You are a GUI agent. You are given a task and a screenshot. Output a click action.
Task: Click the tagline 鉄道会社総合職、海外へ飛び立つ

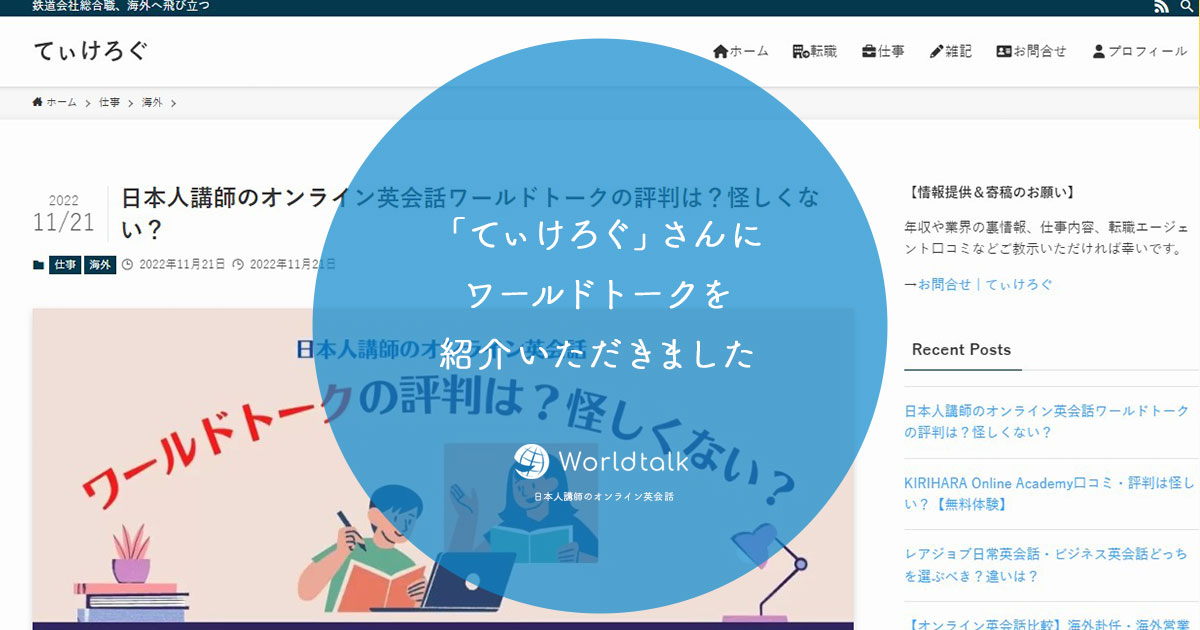coord(121,7)
